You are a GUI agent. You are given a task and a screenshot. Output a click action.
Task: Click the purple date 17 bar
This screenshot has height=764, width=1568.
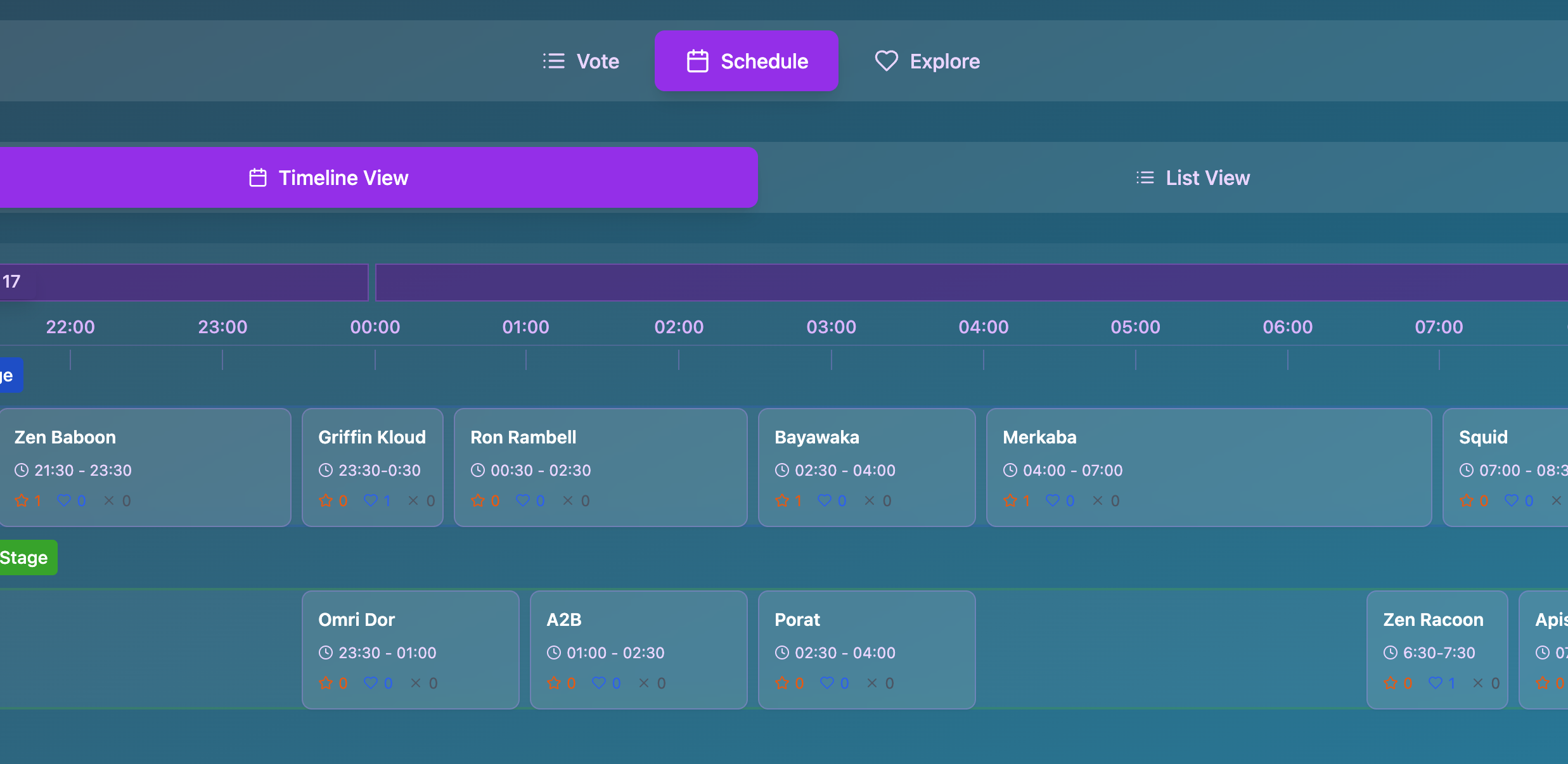coord(183,282)
